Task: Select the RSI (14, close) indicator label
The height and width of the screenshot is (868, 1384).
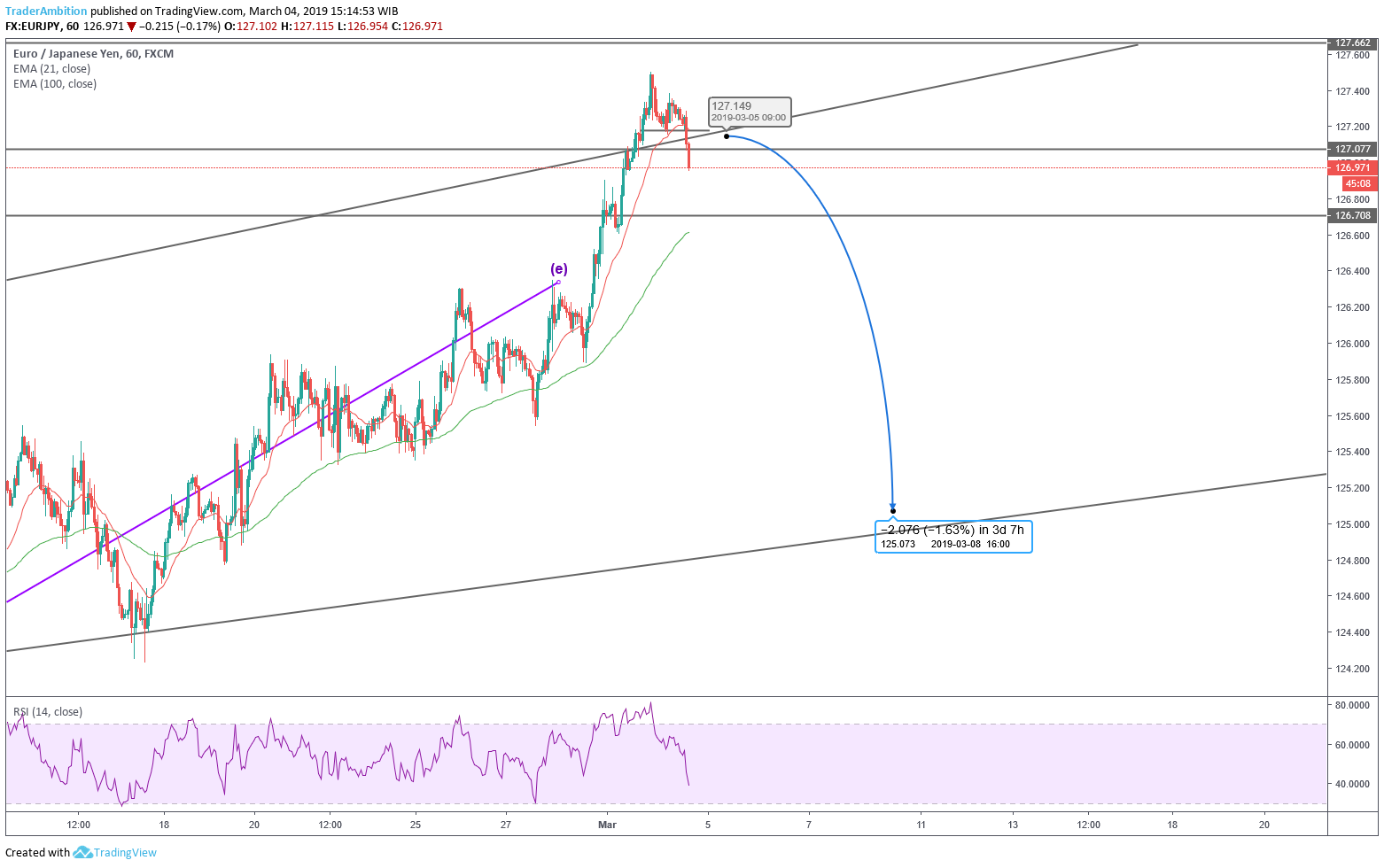Action: (x=48, y=712)
